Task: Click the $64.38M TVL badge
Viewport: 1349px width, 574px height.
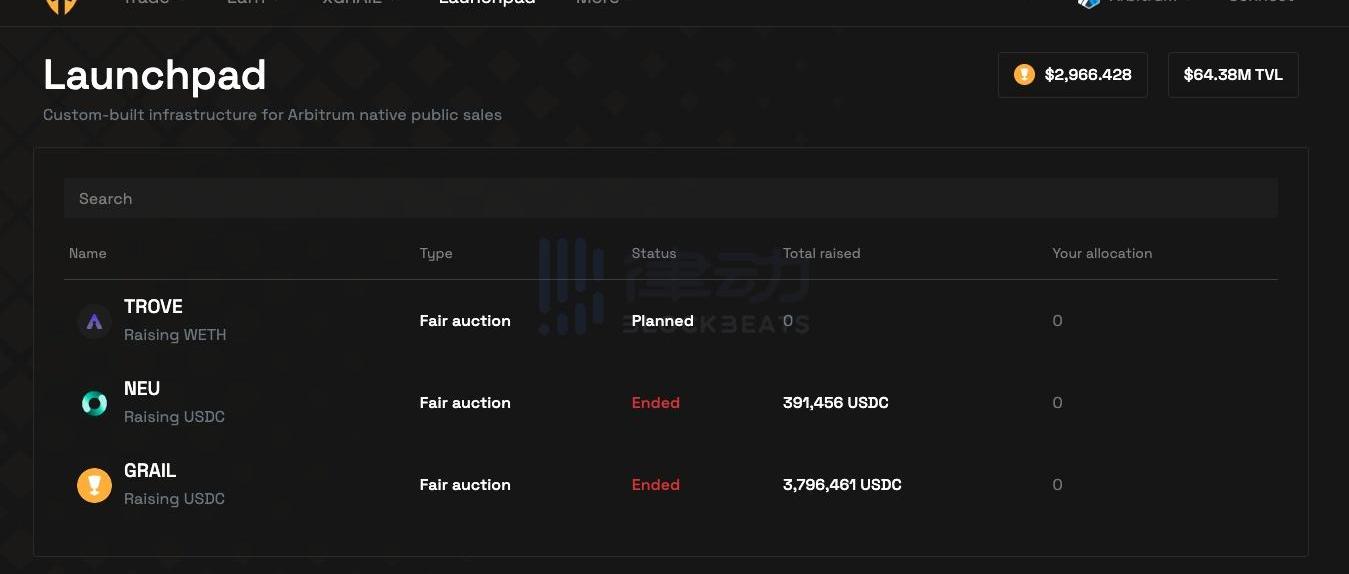Action: pyautogui.click(x=1232, y=75)
